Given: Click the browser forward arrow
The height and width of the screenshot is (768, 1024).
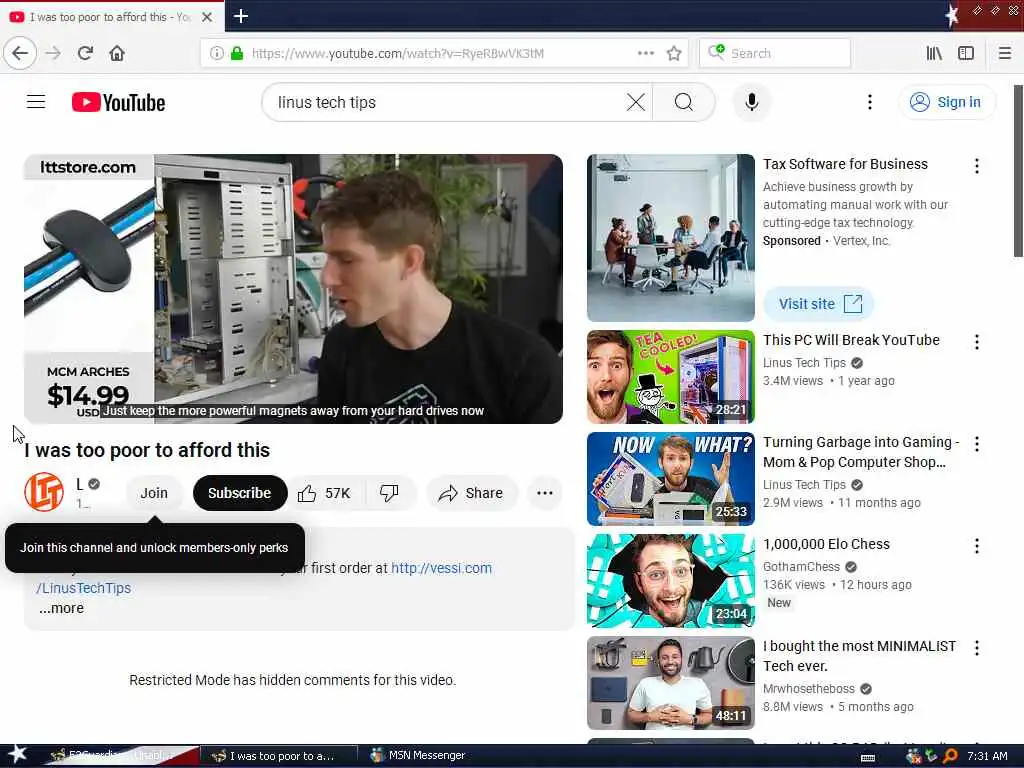Looking at the screenshot, I should point(54,53).
